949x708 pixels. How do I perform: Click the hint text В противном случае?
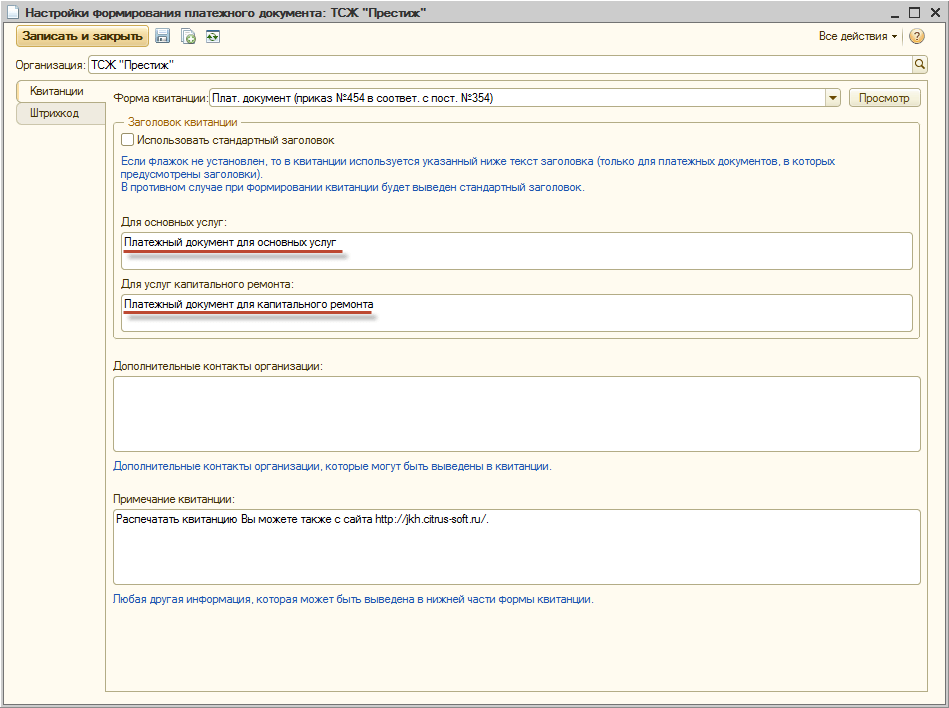[x=352, y=187]
